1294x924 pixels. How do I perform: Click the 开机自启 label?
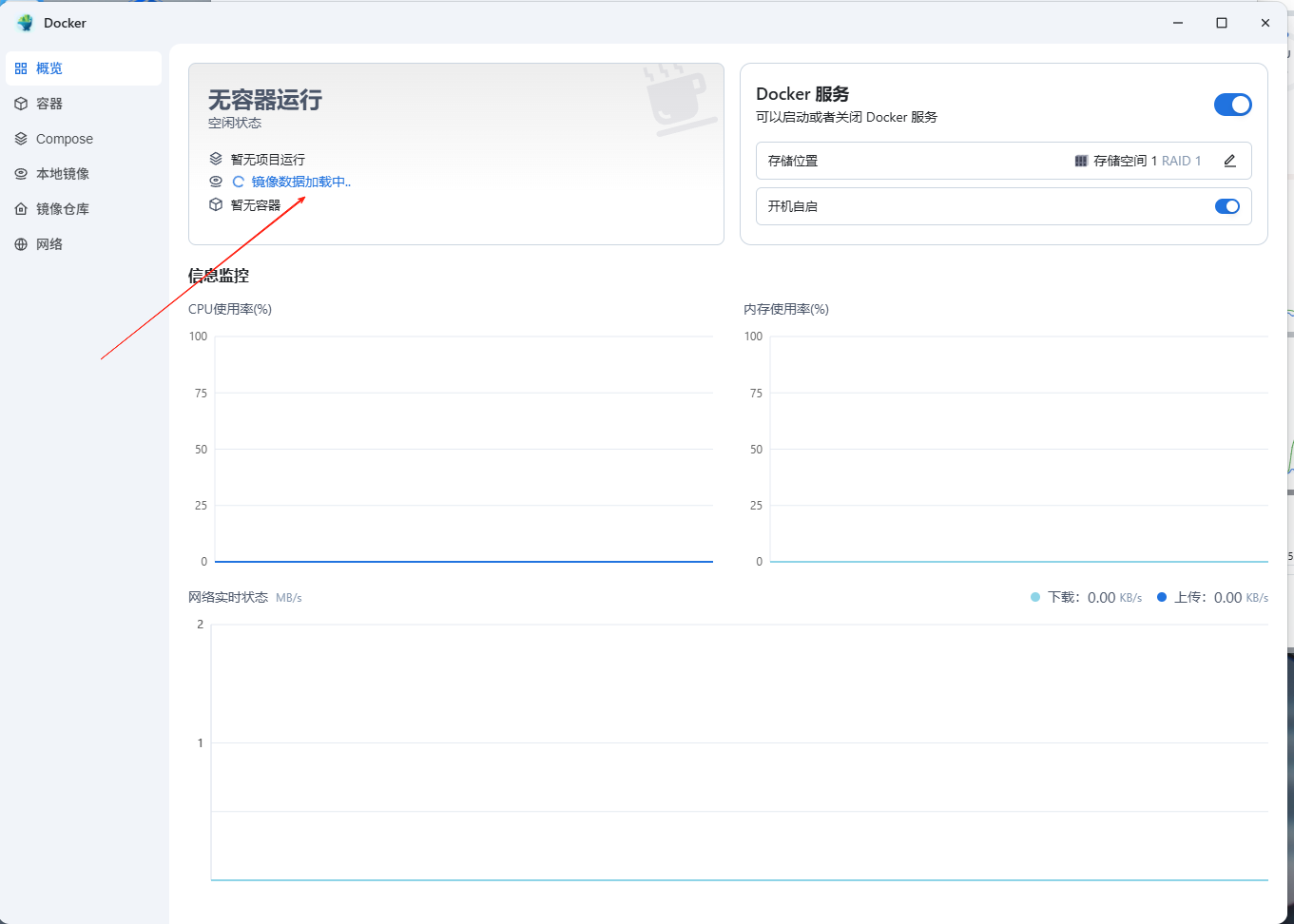pyautogui.click(x=793, y=206)
